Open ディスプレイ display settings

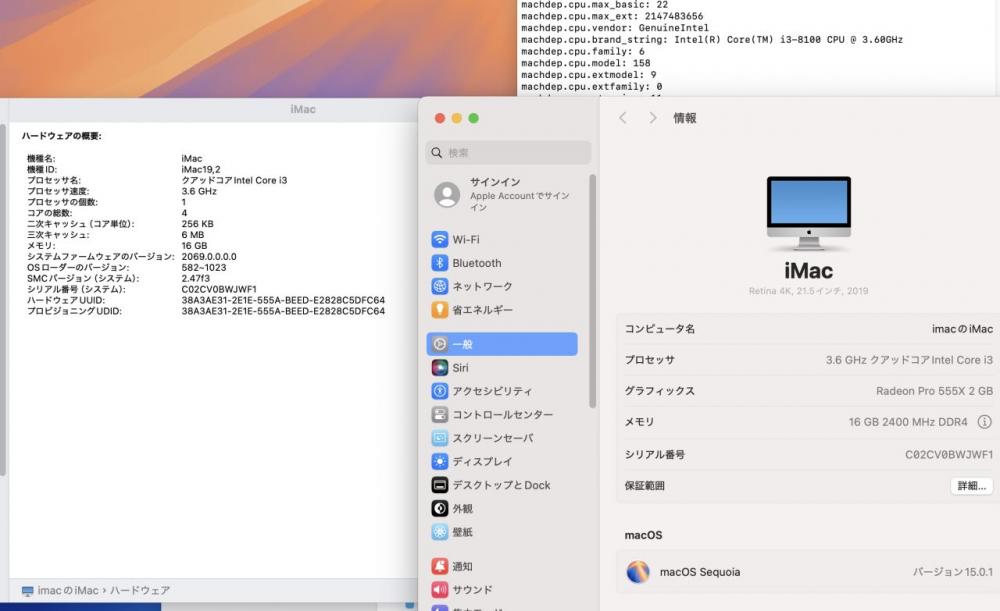point(482,462)
